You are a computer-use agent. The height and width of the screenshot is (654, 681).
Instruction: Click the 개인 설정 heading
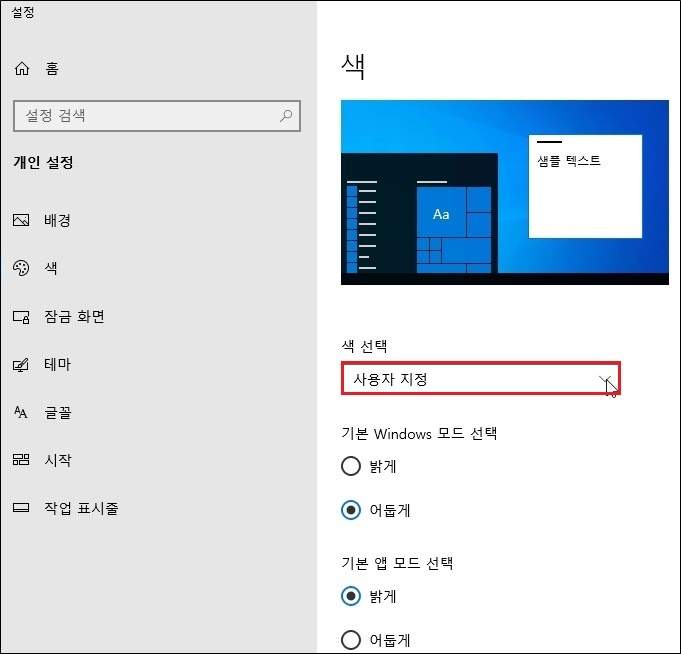tap(43, 163)
